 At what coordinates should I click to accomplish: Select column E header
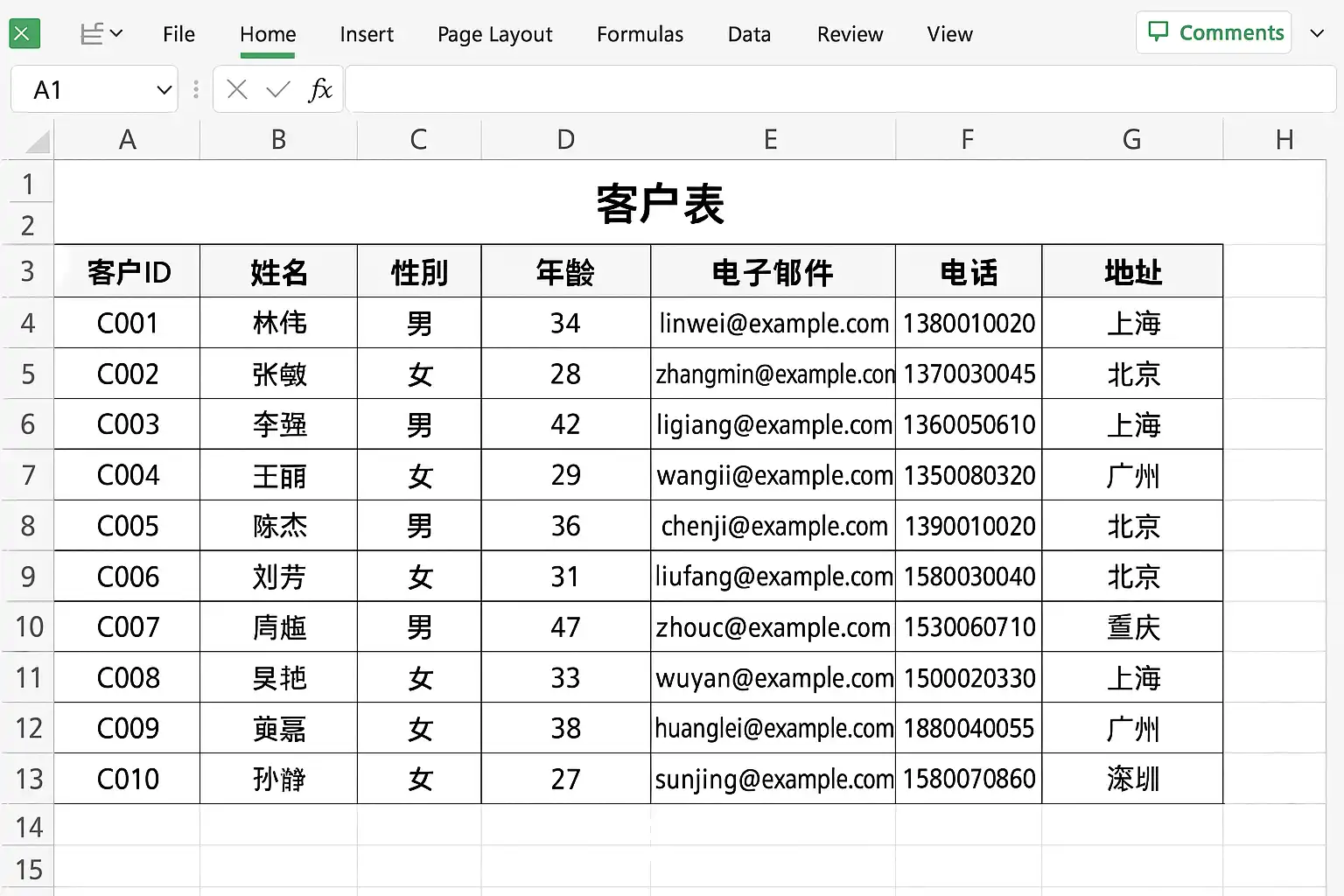pyautogui.click(x=771, y=140)
